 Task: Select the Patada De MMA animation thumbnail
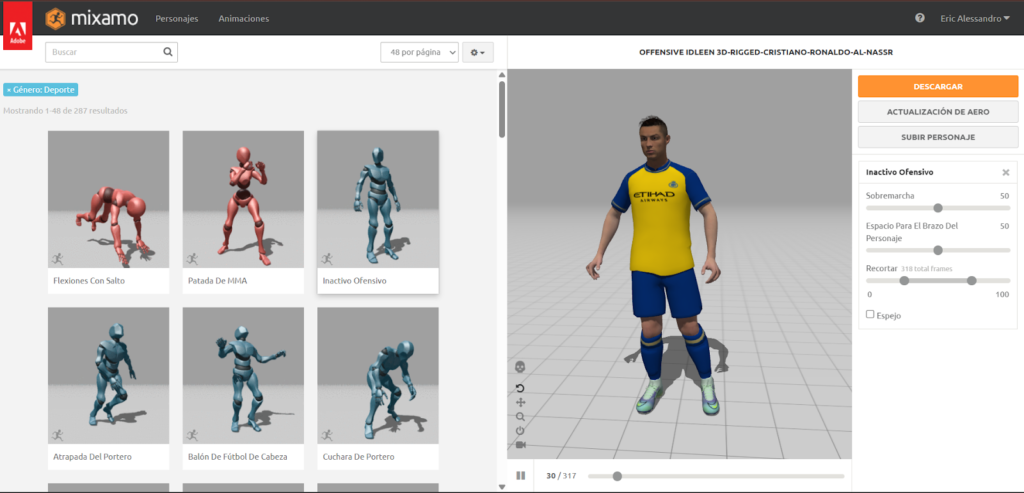pyautogui.click(x=243, y=199)
